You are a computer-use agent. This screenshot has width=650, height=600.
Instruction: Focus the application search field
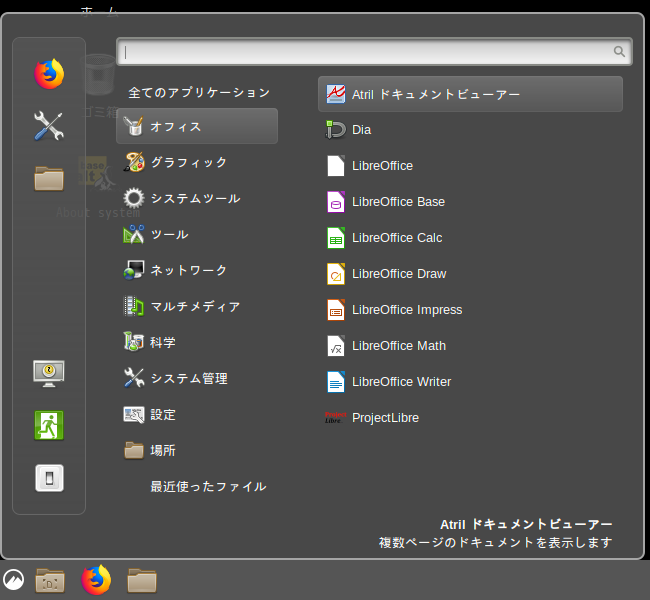[374, 51]
